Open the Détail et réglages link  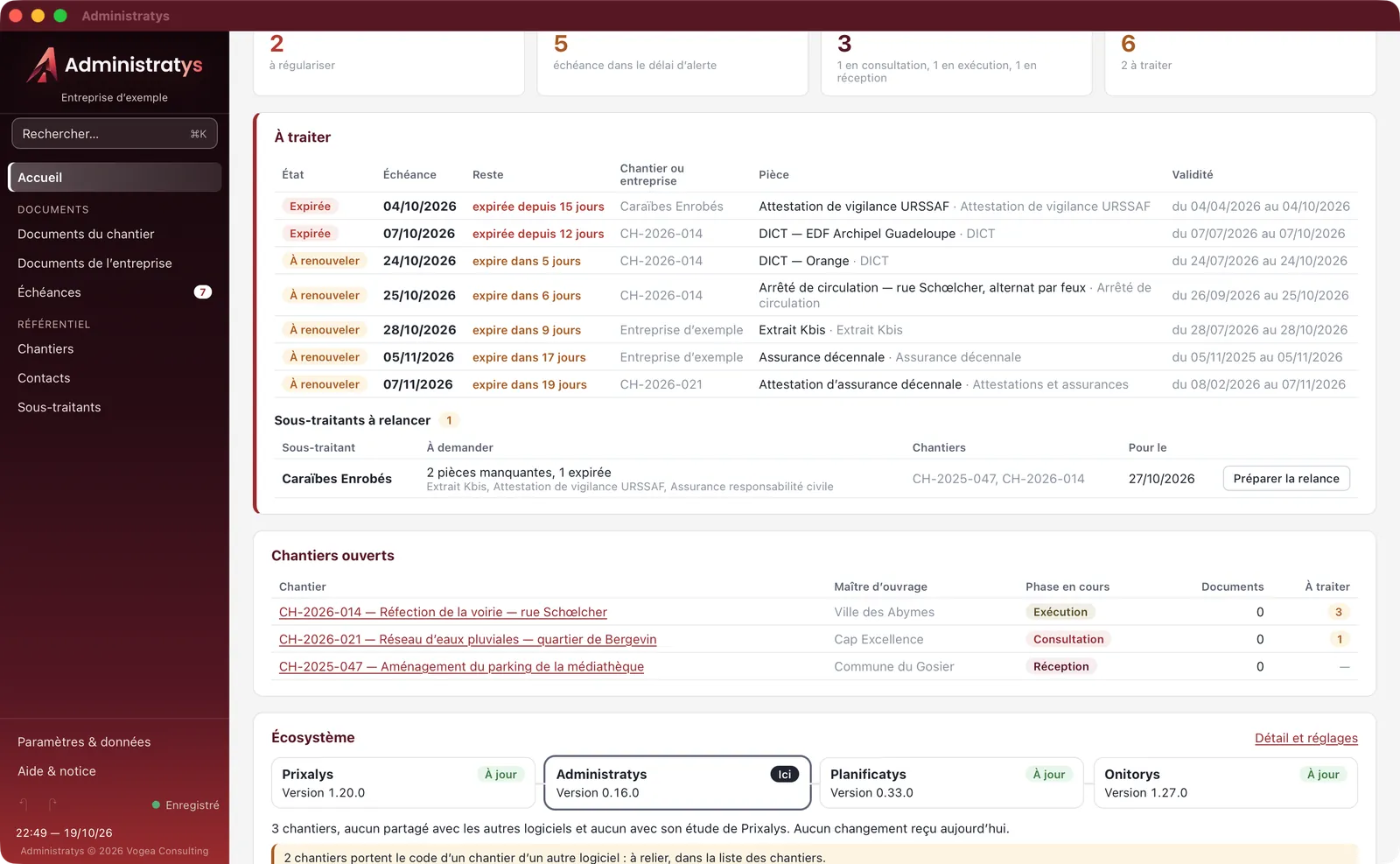click(1306, 738)
